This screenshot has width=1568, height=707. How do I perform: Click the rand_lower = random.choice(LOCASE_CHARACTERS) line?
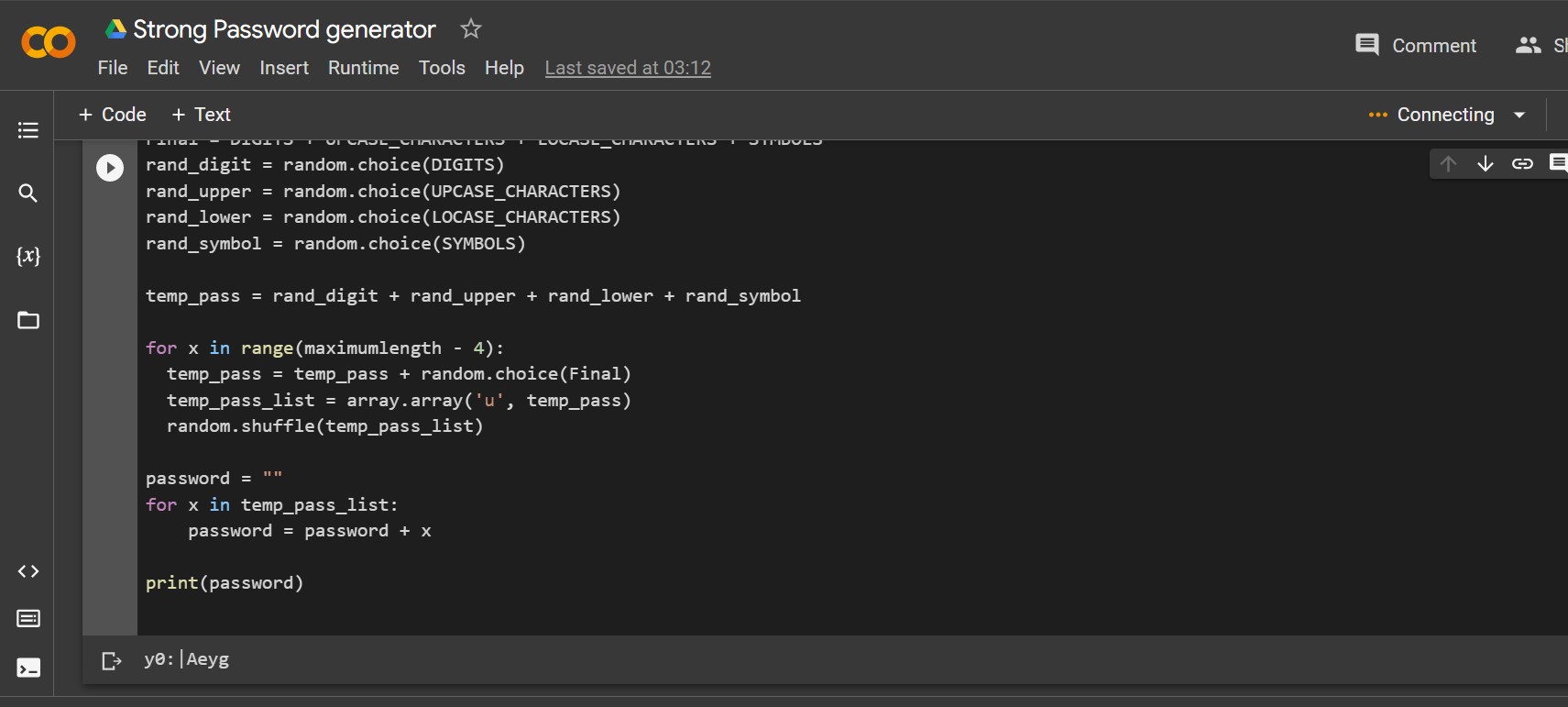pyautogui.click(x=383, y=217)
